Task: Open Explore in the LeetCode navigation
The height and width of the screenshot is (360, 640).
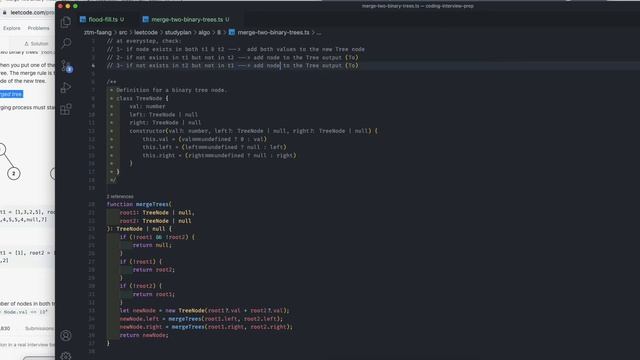Action: (x=11, y=28)
